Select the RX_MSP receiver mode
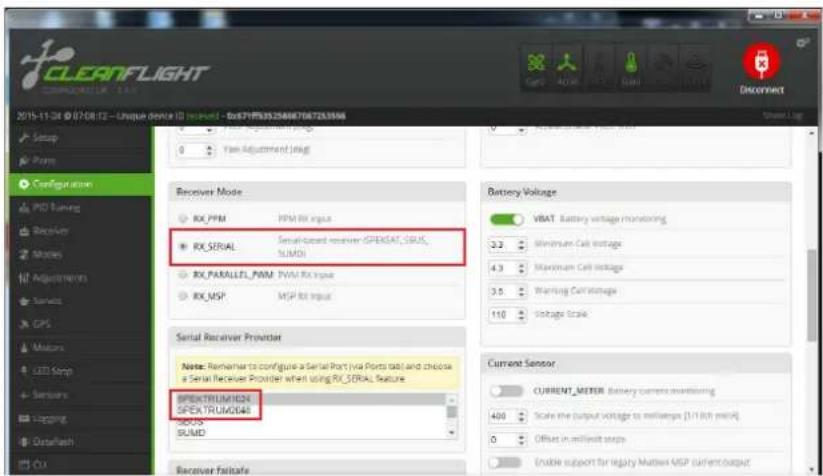 click(183, 296)
